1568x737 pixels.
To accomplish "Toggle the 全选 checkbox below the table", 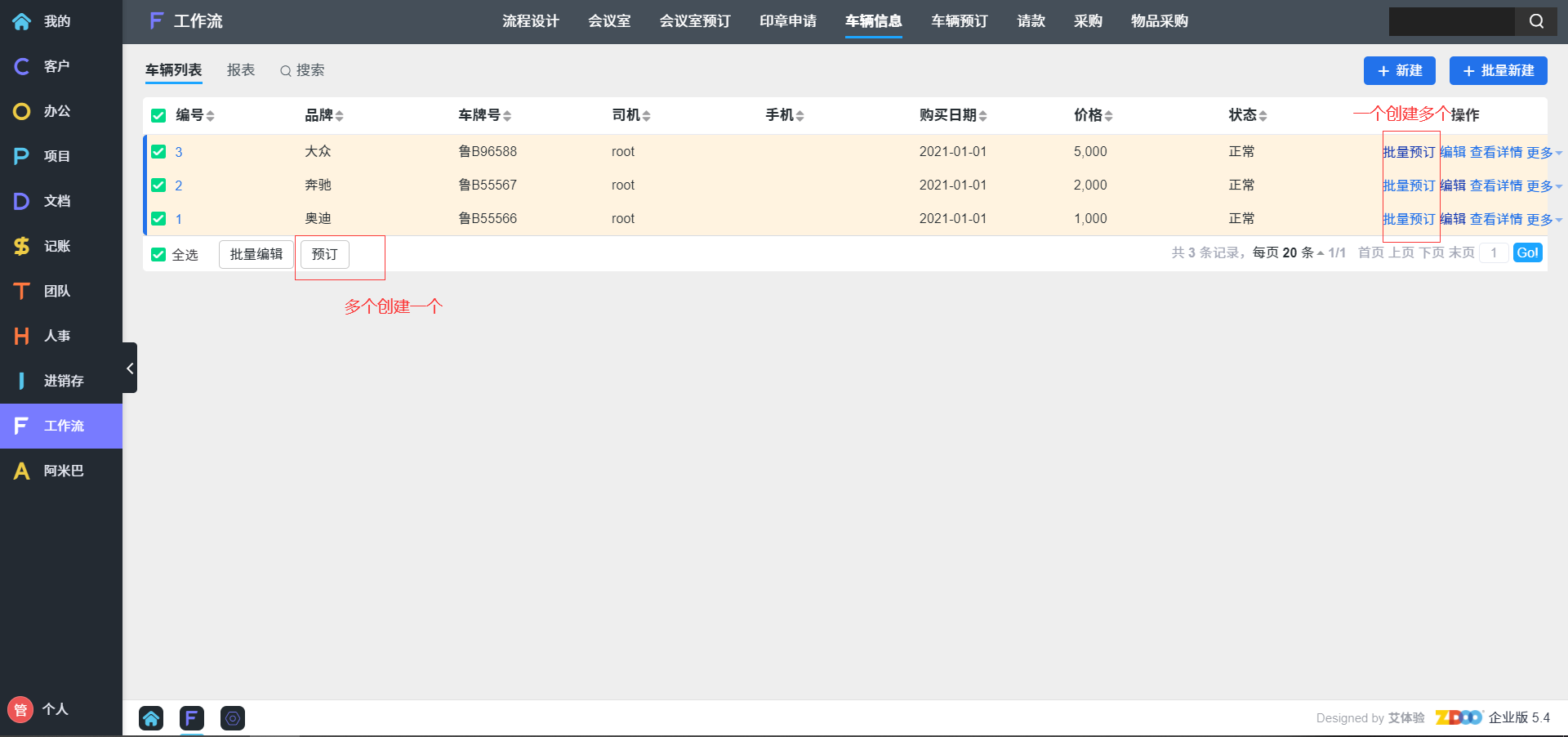I will 158,255.
